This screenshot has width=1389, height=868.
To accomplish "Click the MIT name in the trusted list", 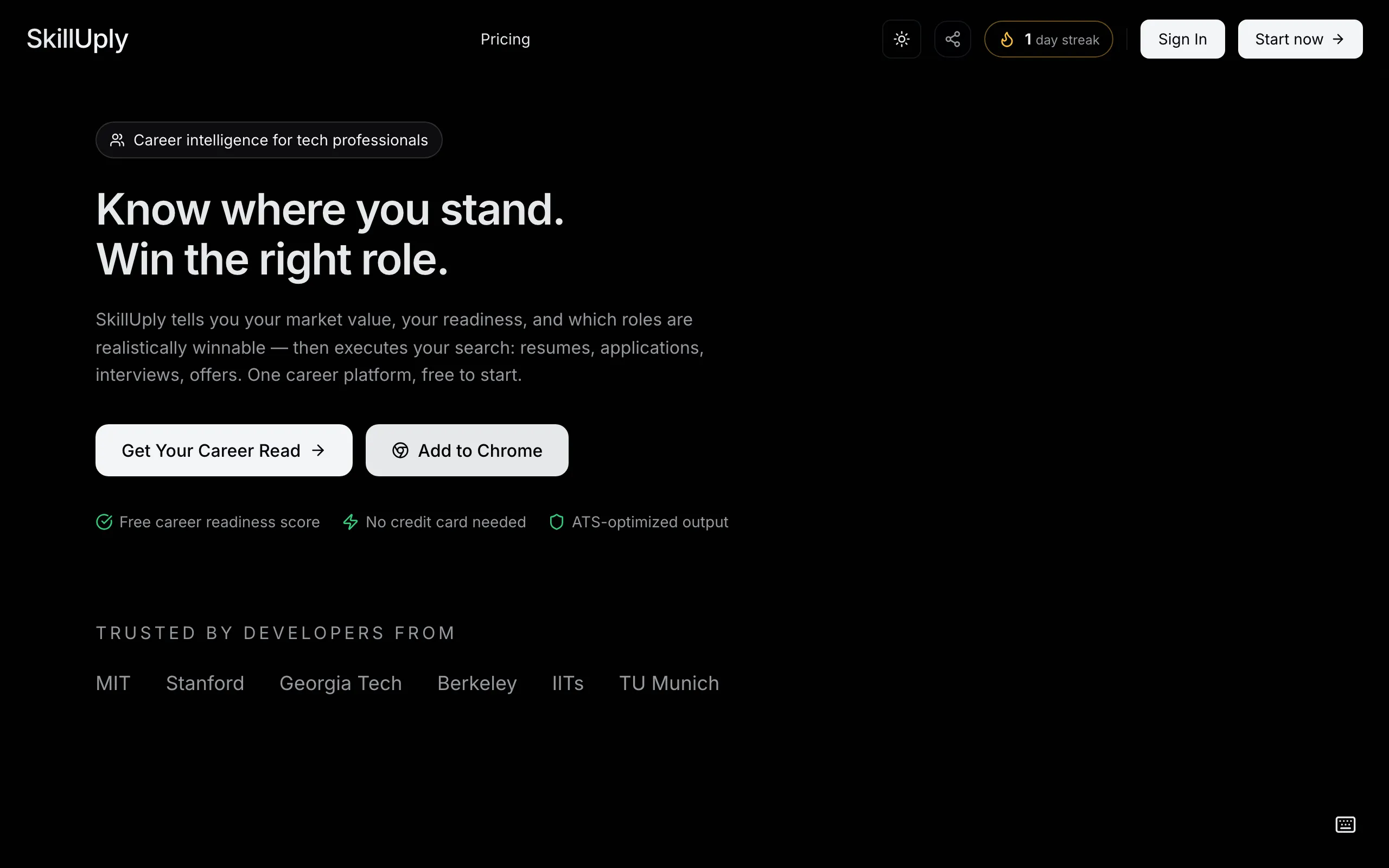I will click(x=113, y=683).
